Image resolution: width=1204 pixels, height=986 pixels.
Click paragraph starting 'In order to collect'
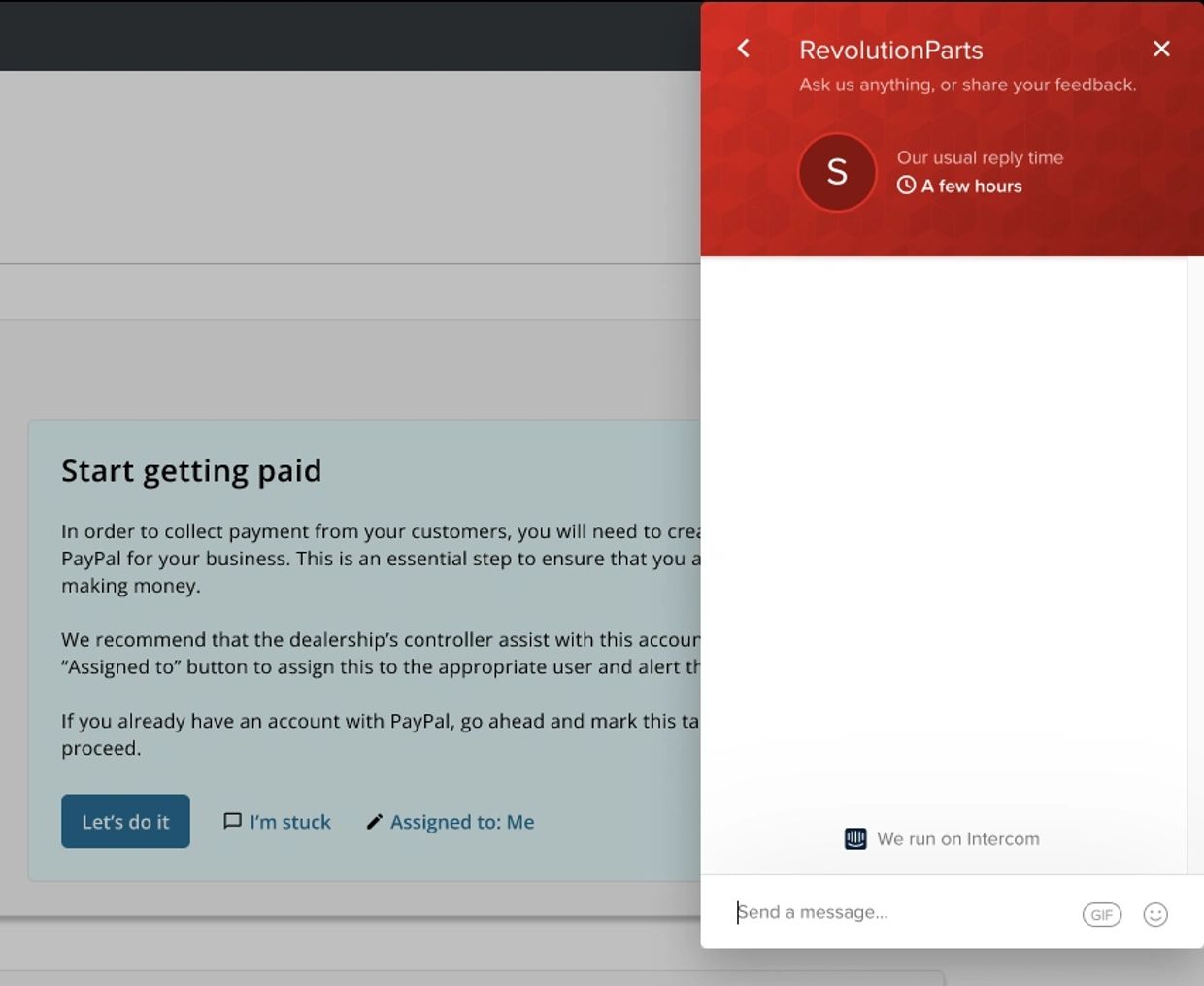click(x=381, y=559)
